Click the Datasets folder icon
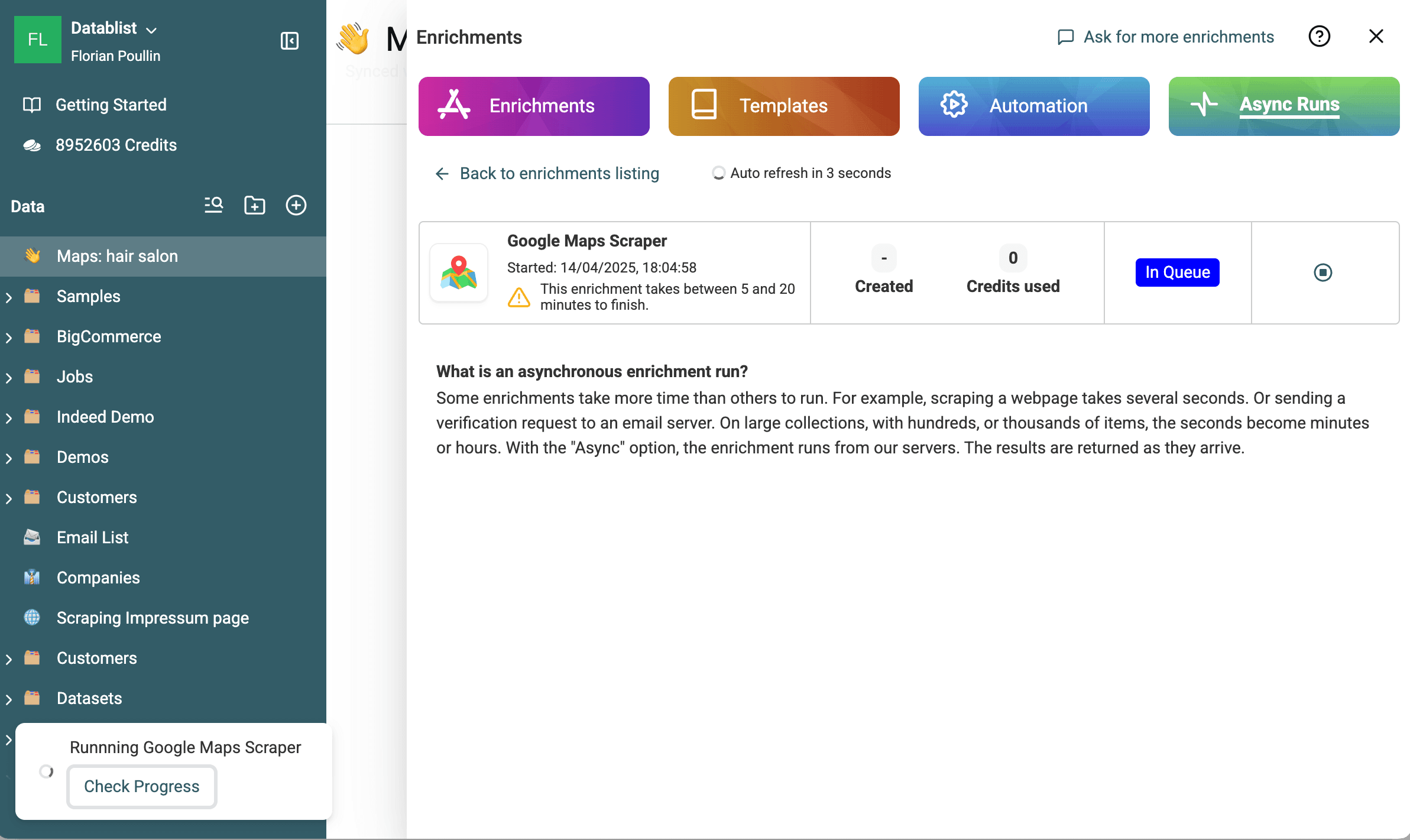The image size is (1410, 840). (32, 698)
